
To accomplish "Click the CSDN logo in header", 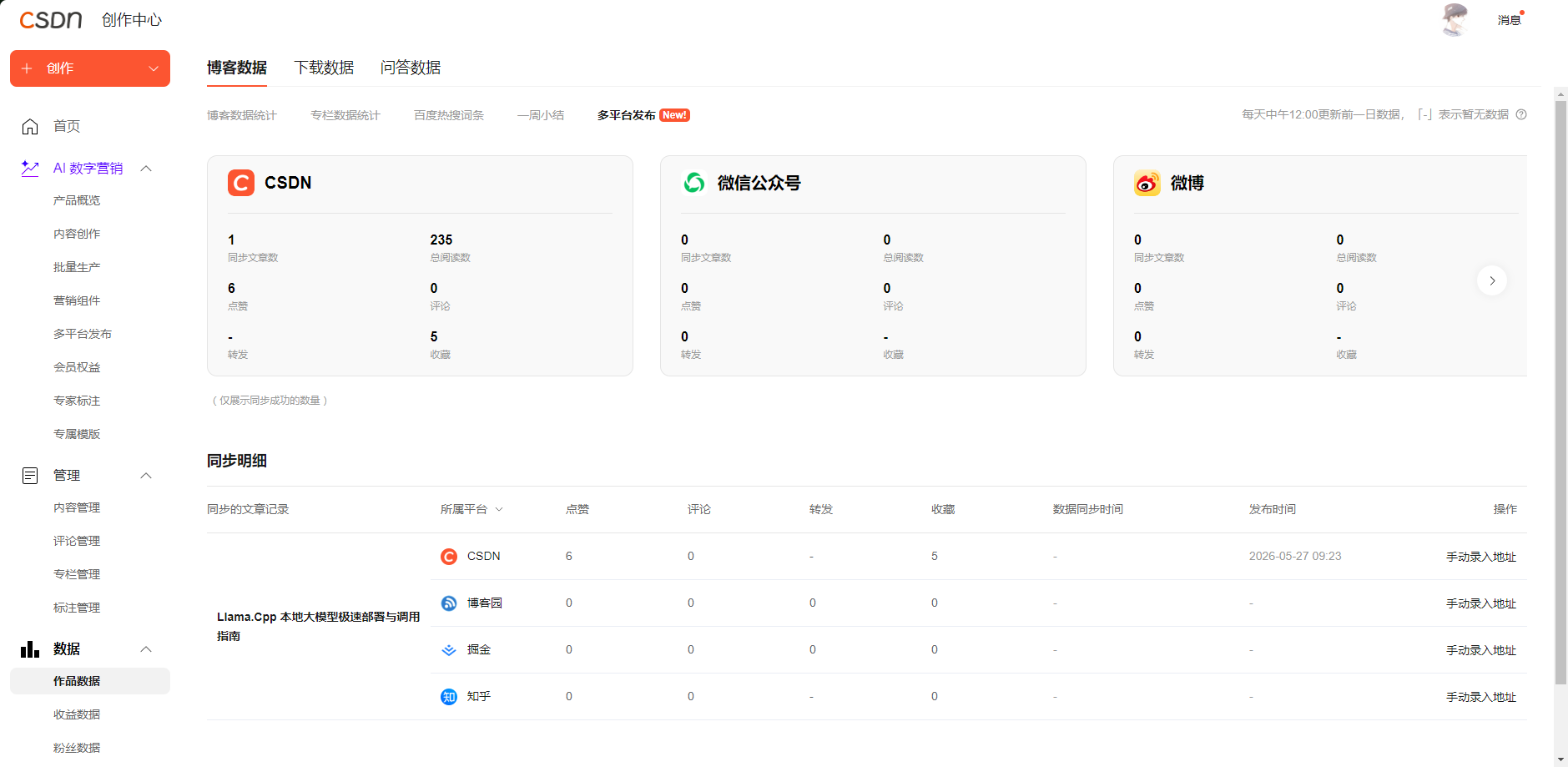I will coord(51,20).
